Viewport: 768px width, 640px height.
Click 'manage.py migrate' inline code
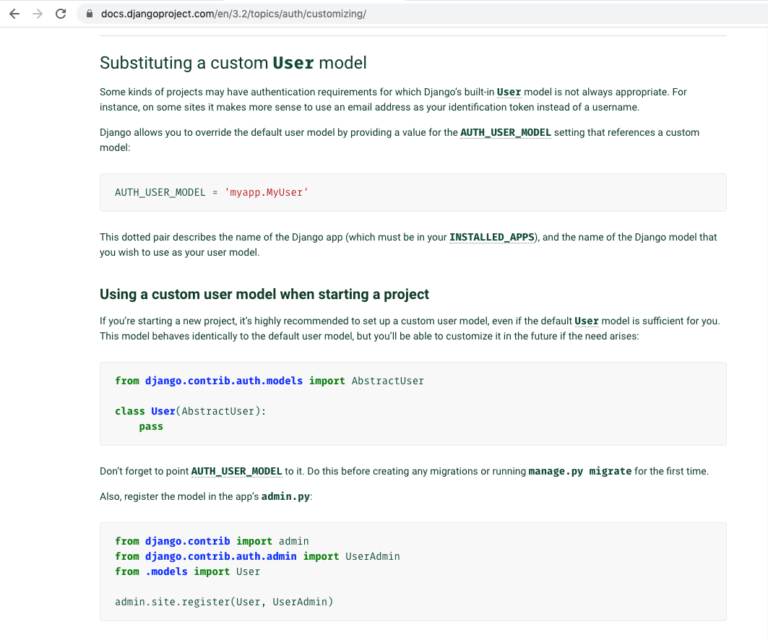point(580,472)
